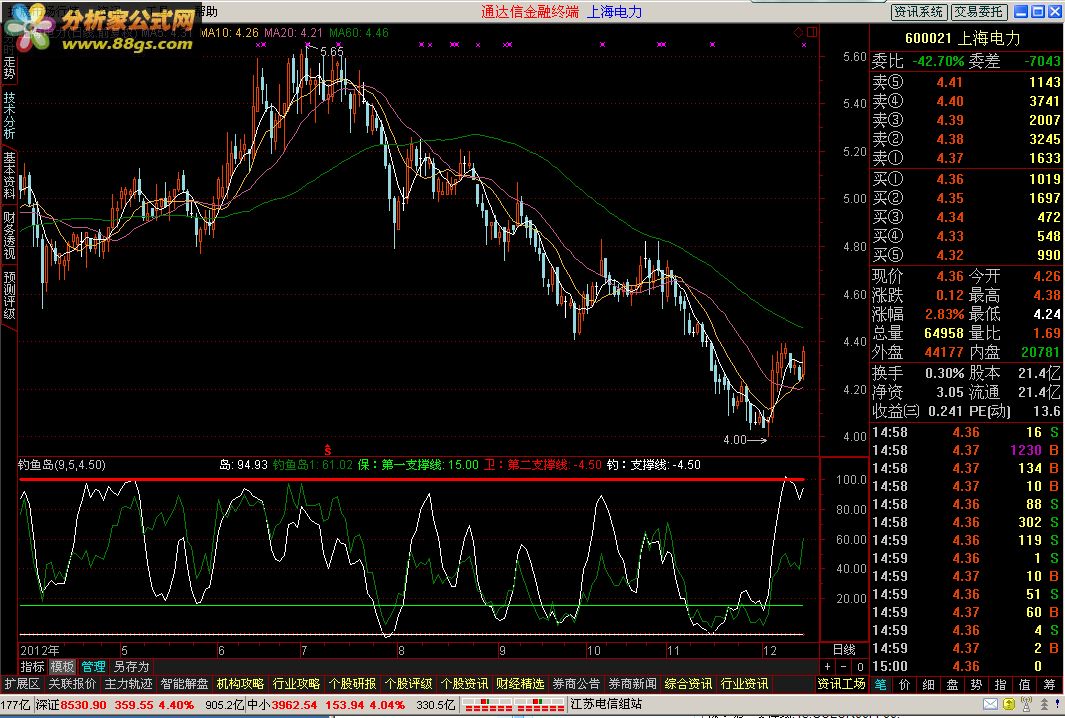
Task: Click the red $ marker below the chart
Action: pyautogui.click(x=327, y=450)
